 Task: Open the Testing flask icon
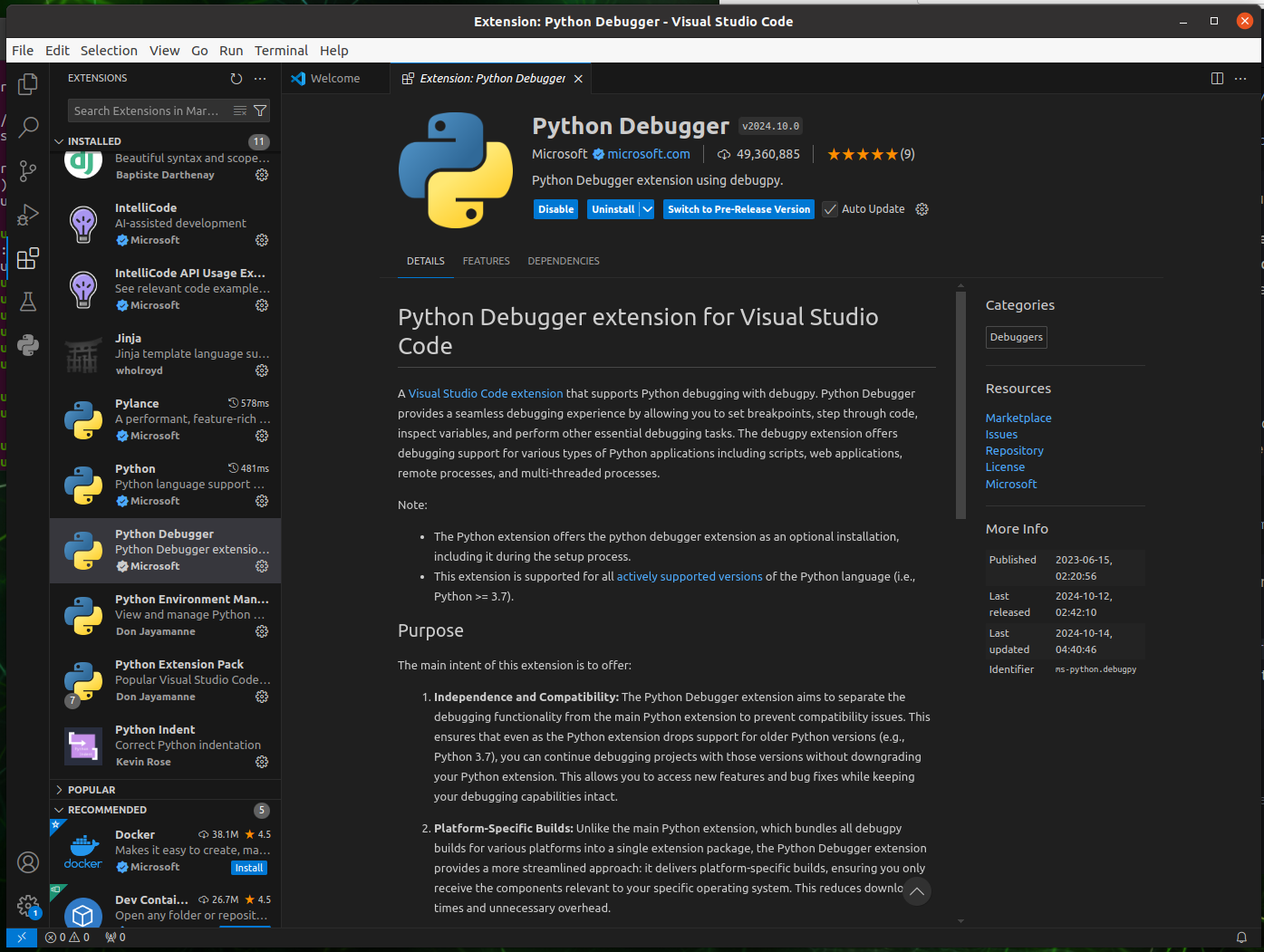tap(28, 302)
